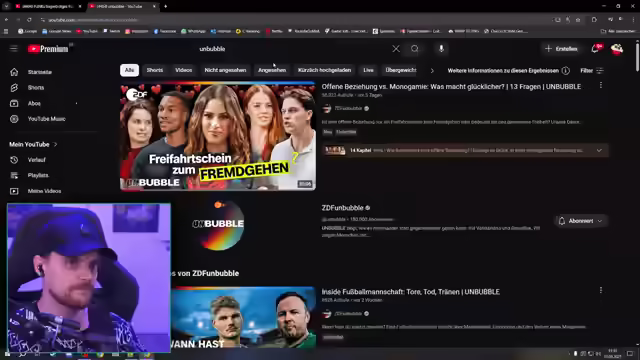Expand the 14 Kapitel chapters row
Viewport: 640px width, 360px height.
click(465, 150)
